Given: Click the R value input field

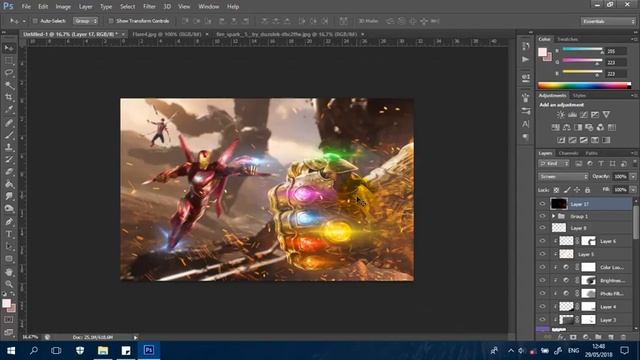Looking at the screenshot, I should coord(616,51).
